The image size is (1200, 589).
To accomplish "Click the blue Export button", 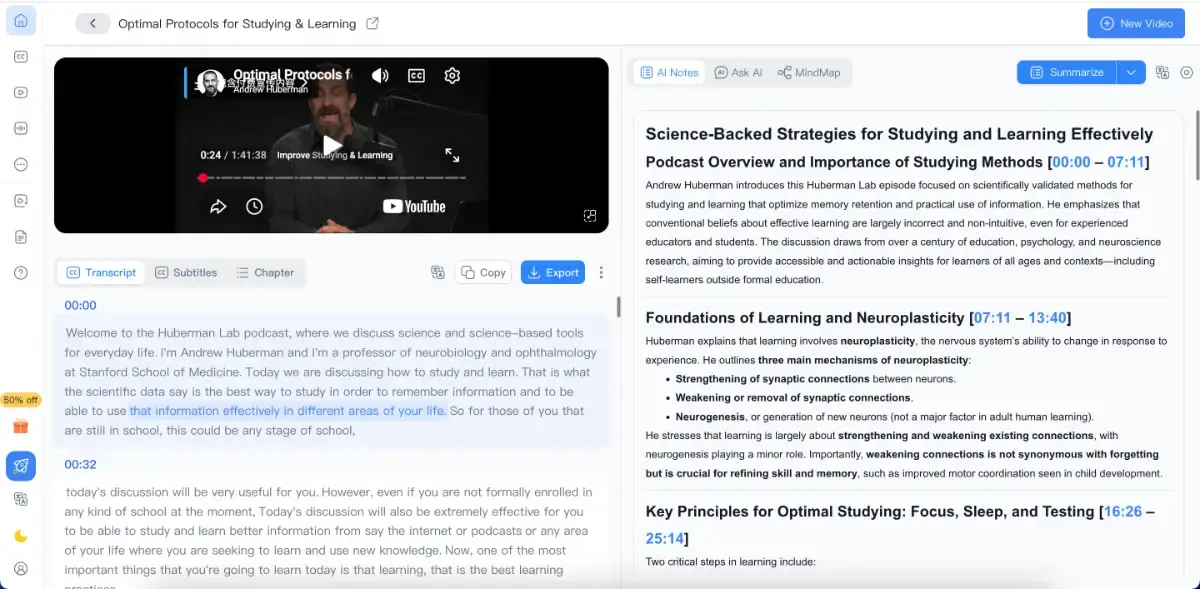I will point(553,272).
